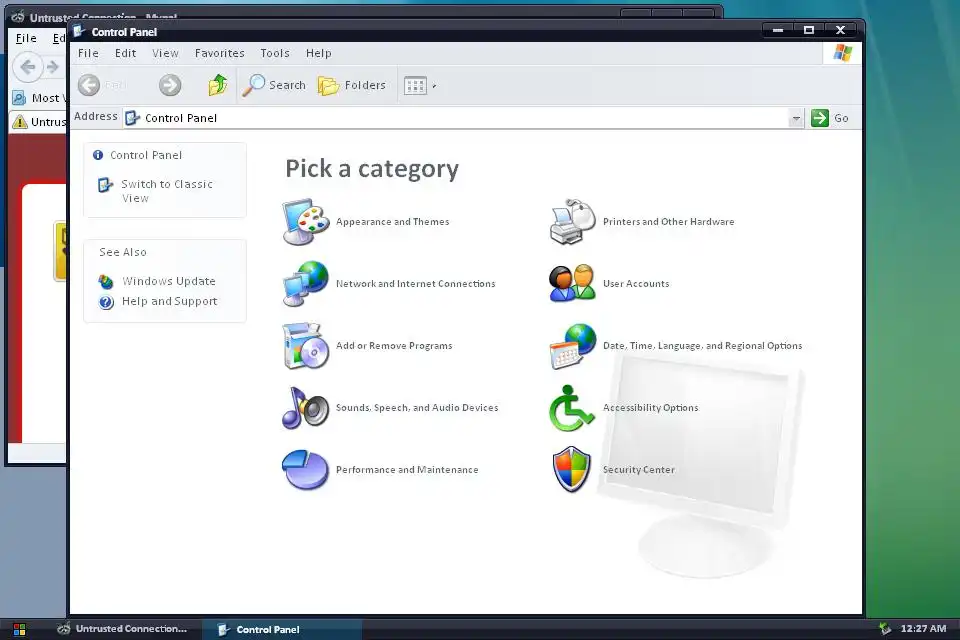The image size is (960, 640).
Task: Click the Accessibility Options label
Action: tap(650, 407)
